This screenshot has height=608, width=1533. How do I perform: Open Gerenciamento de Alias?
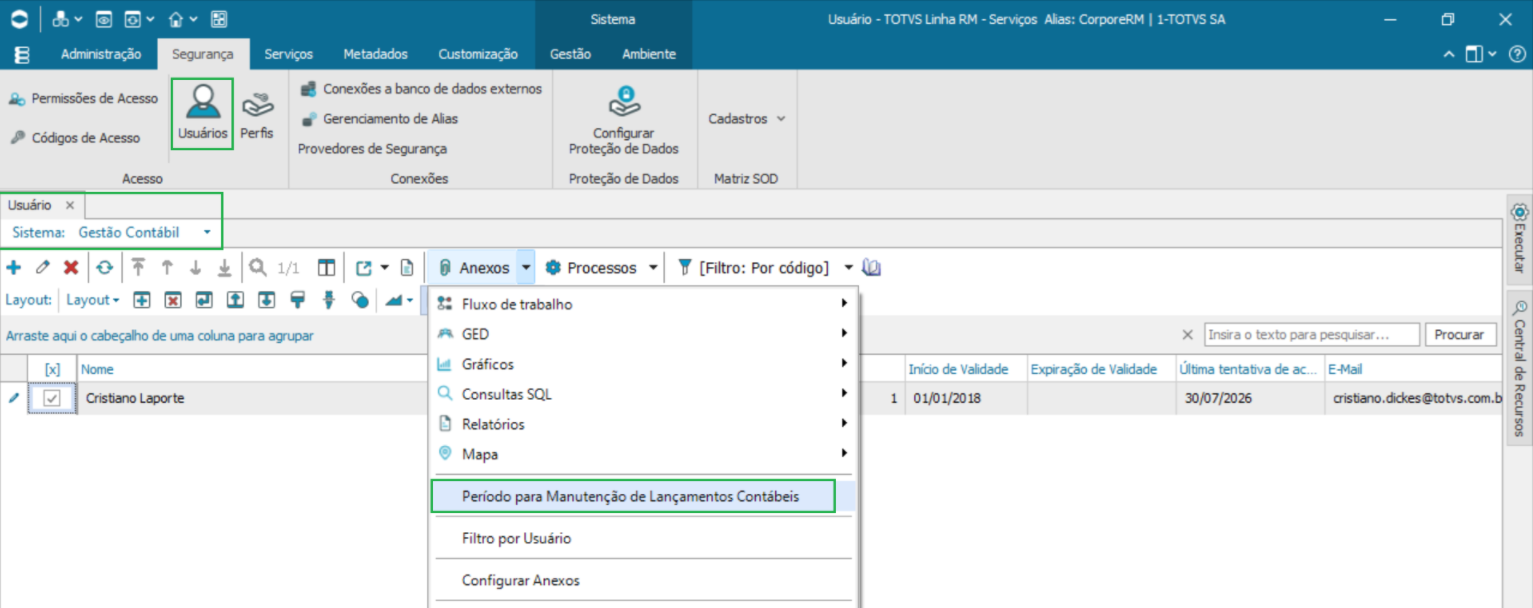click(379, 119)
